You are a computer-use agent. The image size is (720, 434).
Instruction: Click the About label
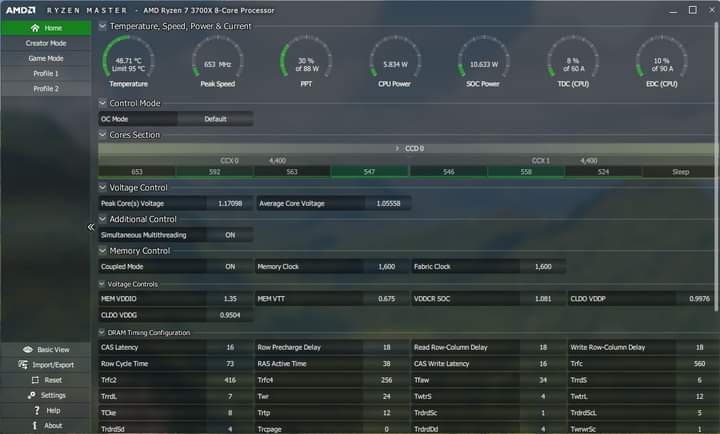click(x=53, y=425)
